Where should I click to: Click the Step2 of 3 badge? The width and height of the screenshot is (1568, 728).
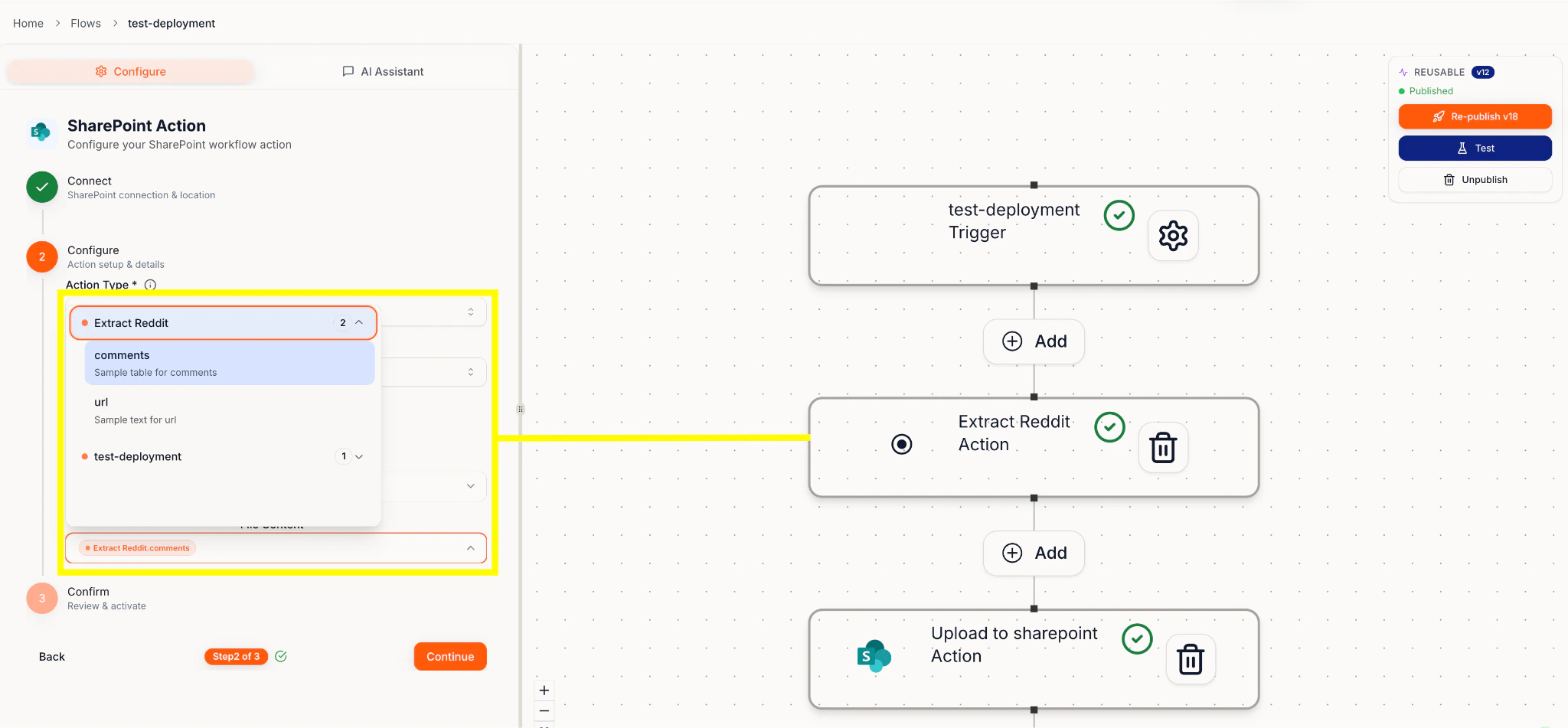(236, 657)
